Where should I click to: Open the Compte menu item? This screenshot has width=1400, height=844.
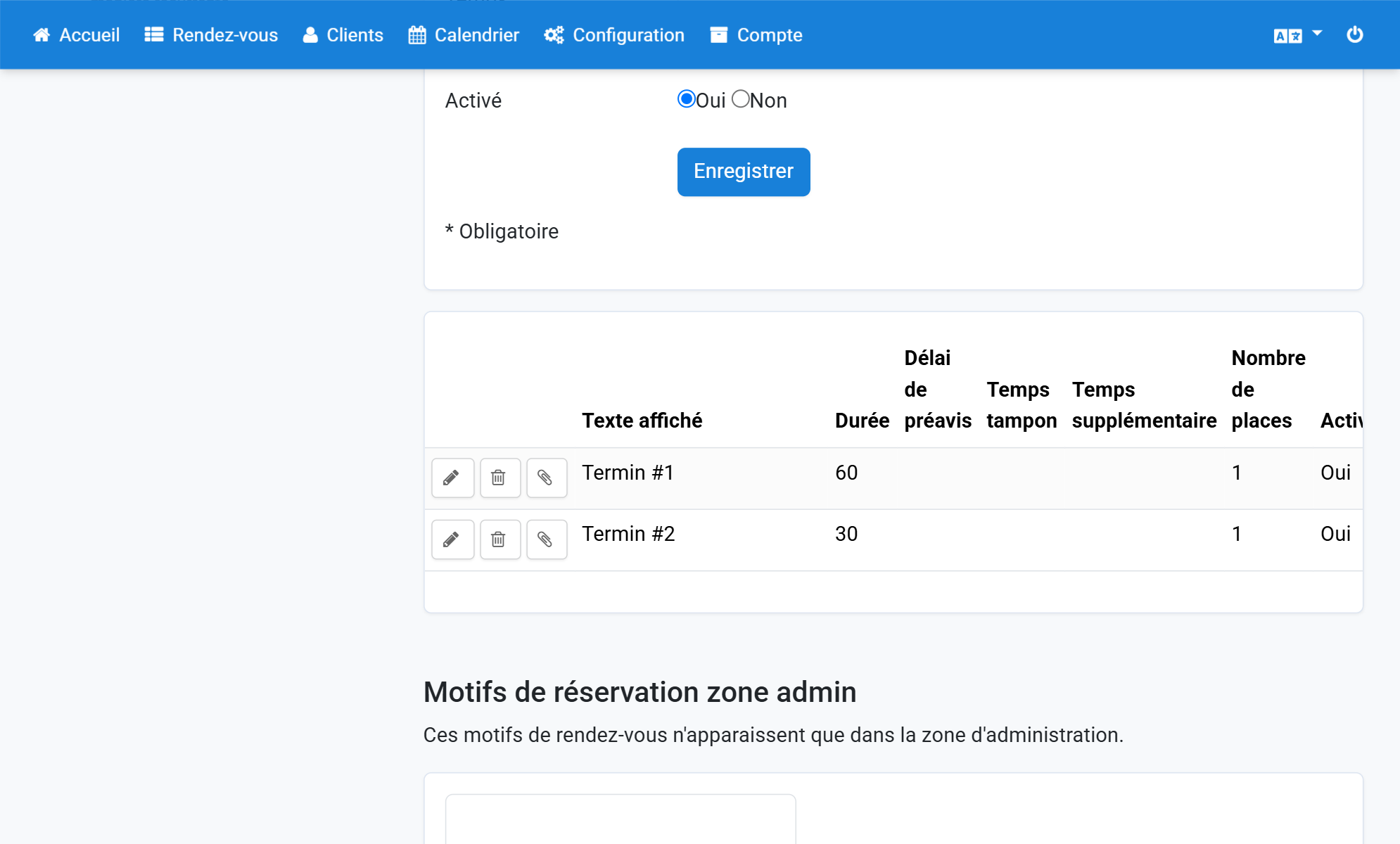coord(756,35)
